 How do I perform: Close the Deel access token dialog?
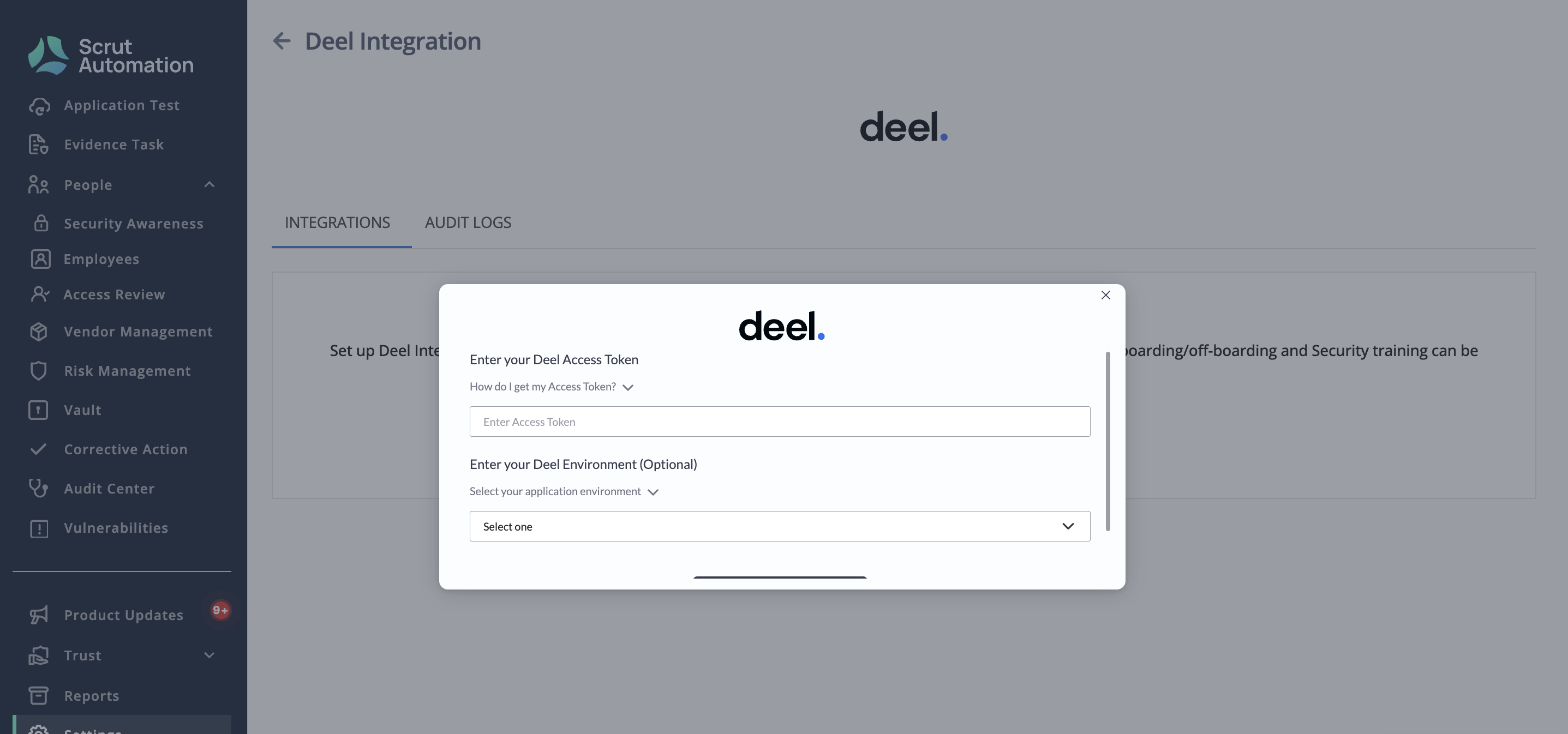point(1105,295)
